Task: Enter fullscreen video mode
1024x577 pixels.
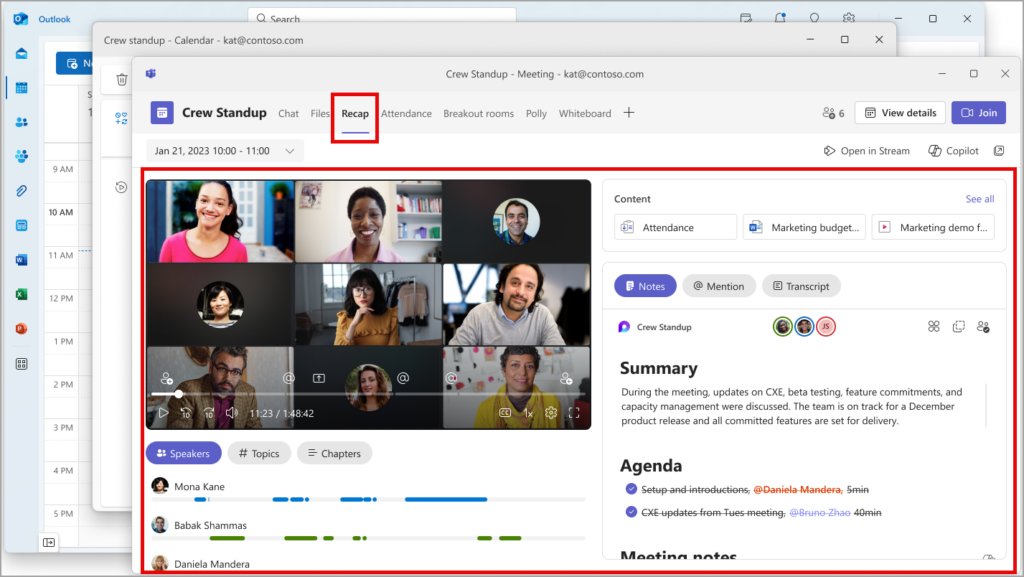Action: tap(574, 413)
